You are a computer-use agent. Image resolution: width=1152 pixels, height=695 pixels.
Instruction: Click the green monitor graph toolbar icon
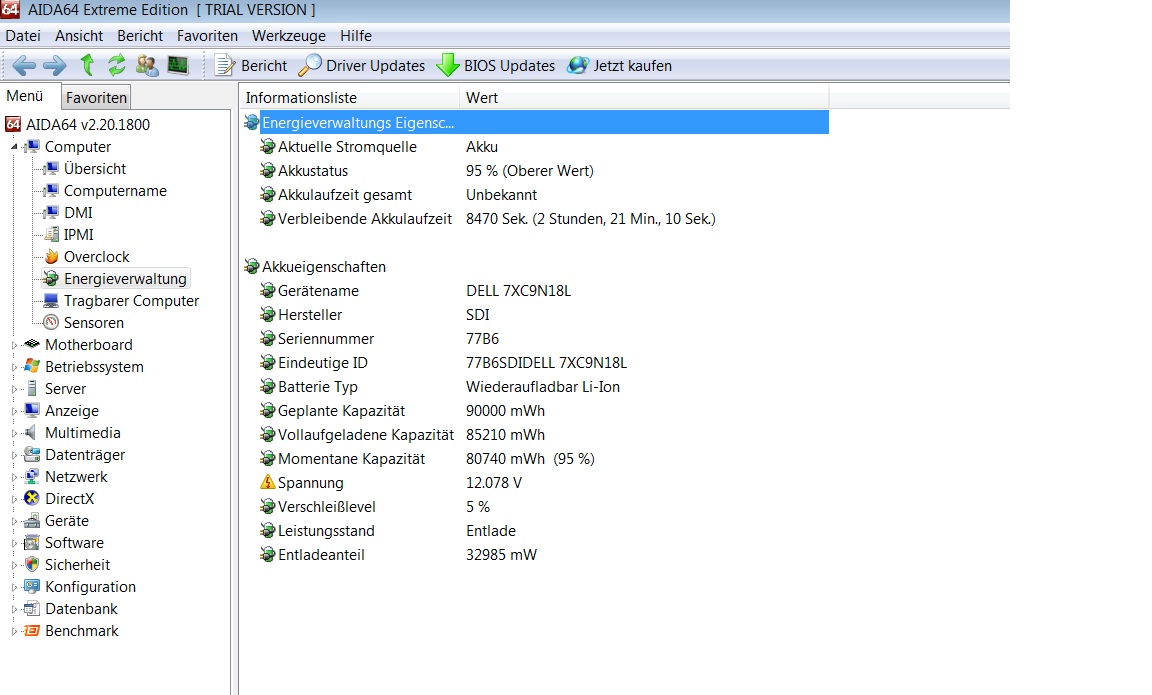coord(178,66)
